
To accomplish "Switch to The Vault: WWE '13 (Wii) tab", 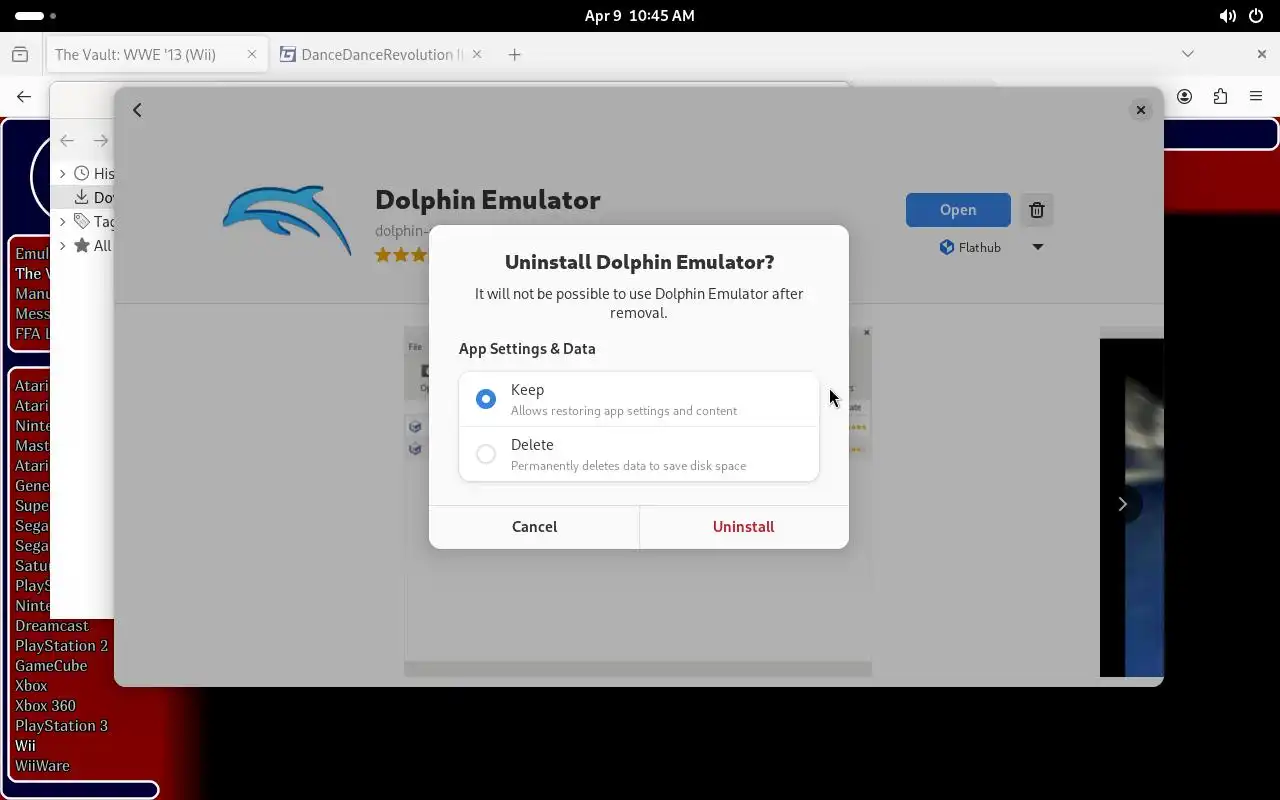I will tap(135, 55).
